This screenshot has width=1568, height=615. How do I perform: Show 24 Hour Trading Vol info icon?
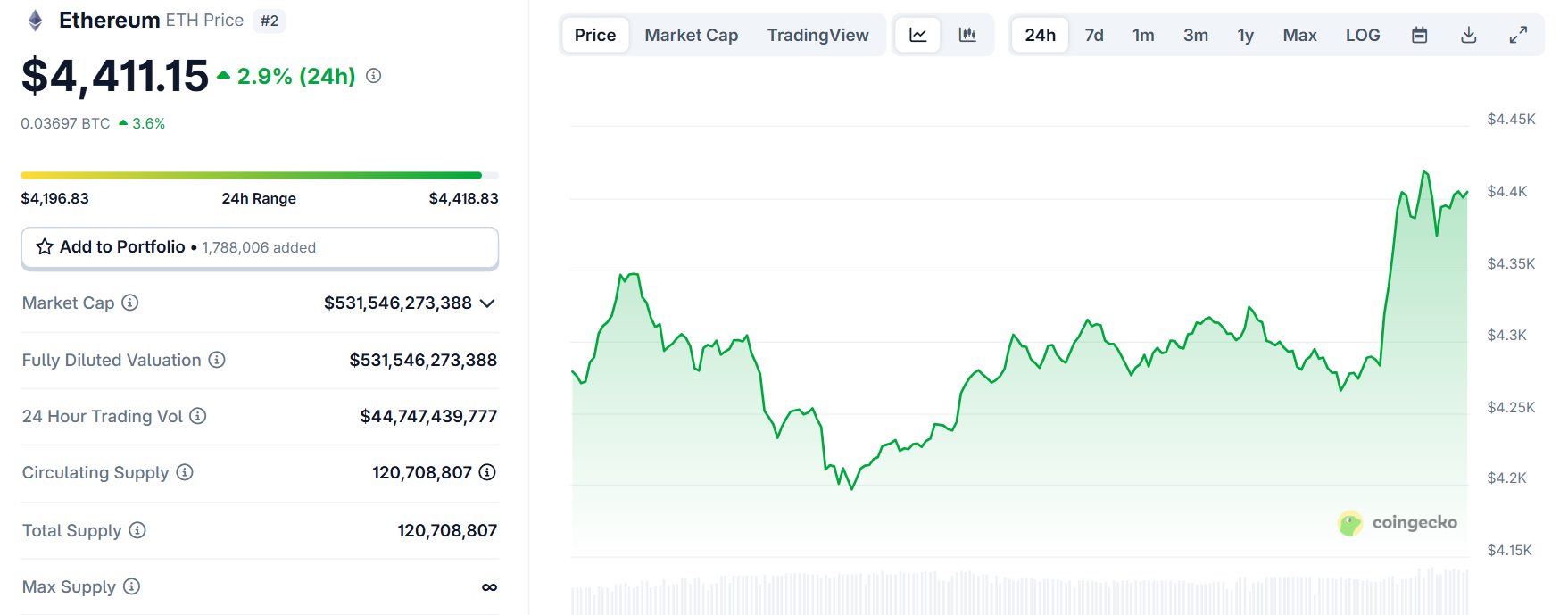[198, 416]
